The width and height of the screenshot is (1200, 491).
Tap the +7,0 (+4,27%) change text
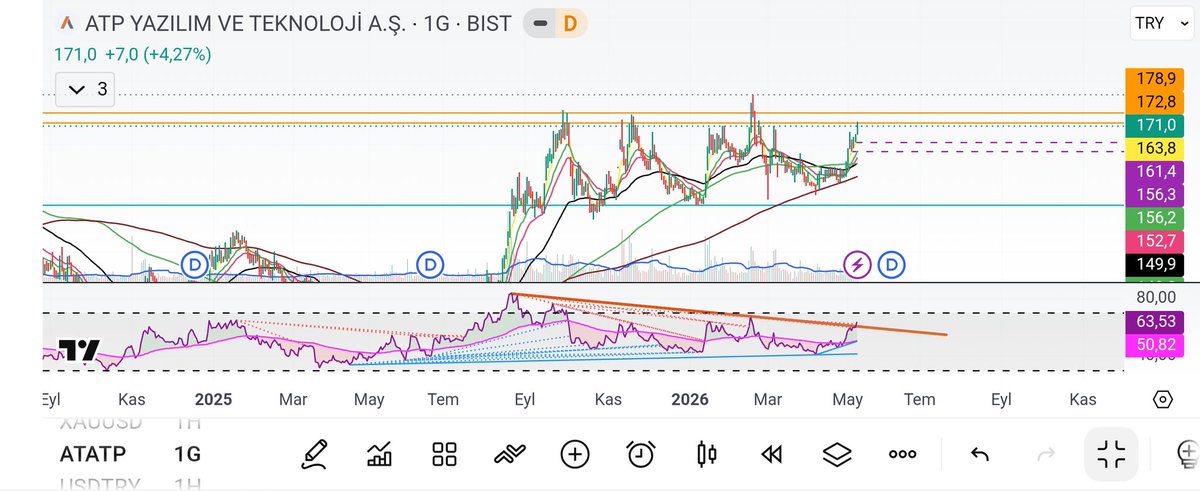[157, 56]
